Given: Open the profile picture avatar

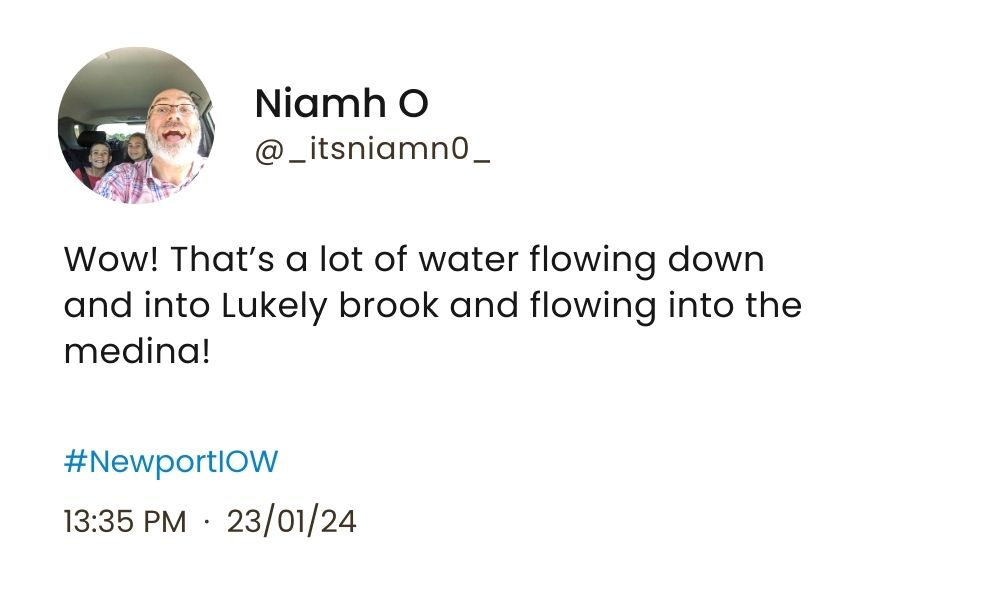Looking at the screenshot, I should (x=136, y=125).
